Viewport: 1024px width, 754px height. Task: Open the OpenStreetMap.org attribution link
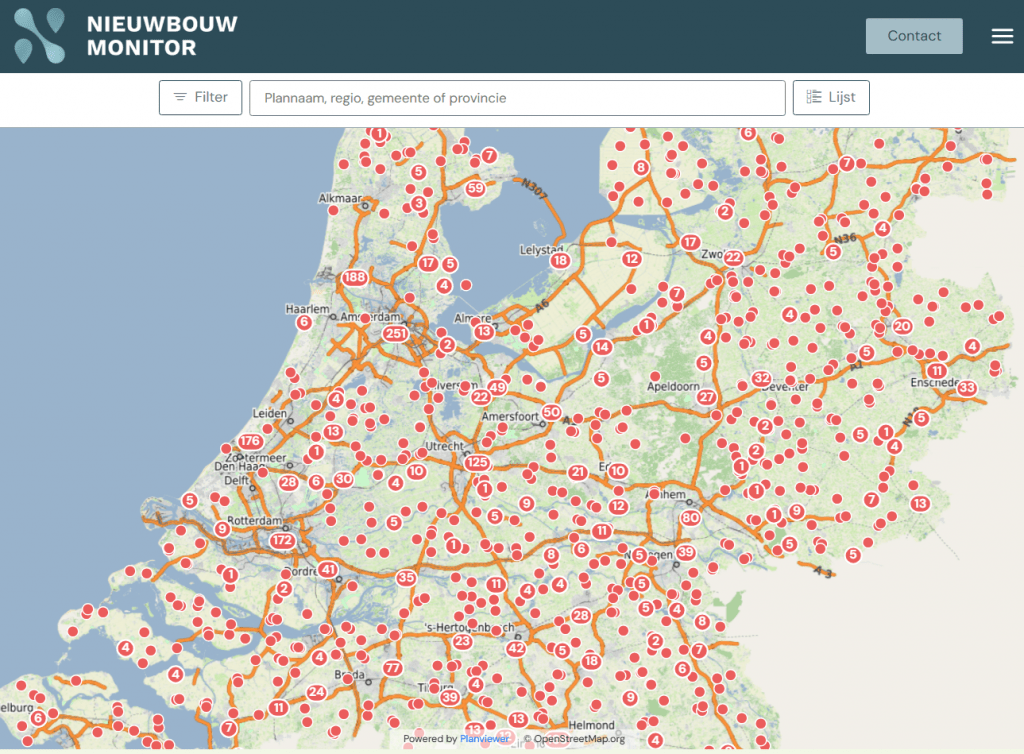[x=579, y=738]
